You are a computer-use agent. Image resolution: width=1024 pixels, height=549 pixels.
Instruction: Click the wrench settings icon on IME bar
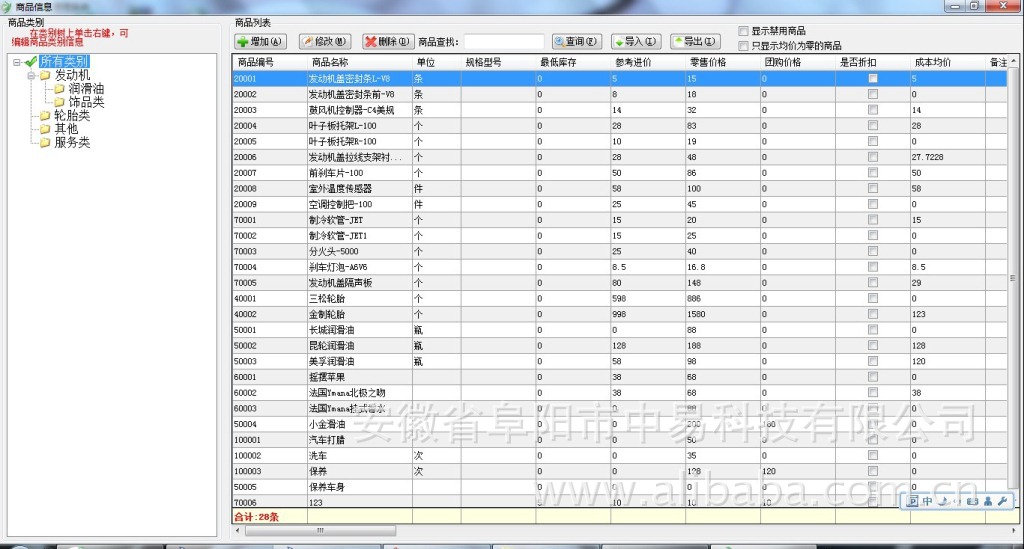pyautogui.click(x=1002, y=501)
